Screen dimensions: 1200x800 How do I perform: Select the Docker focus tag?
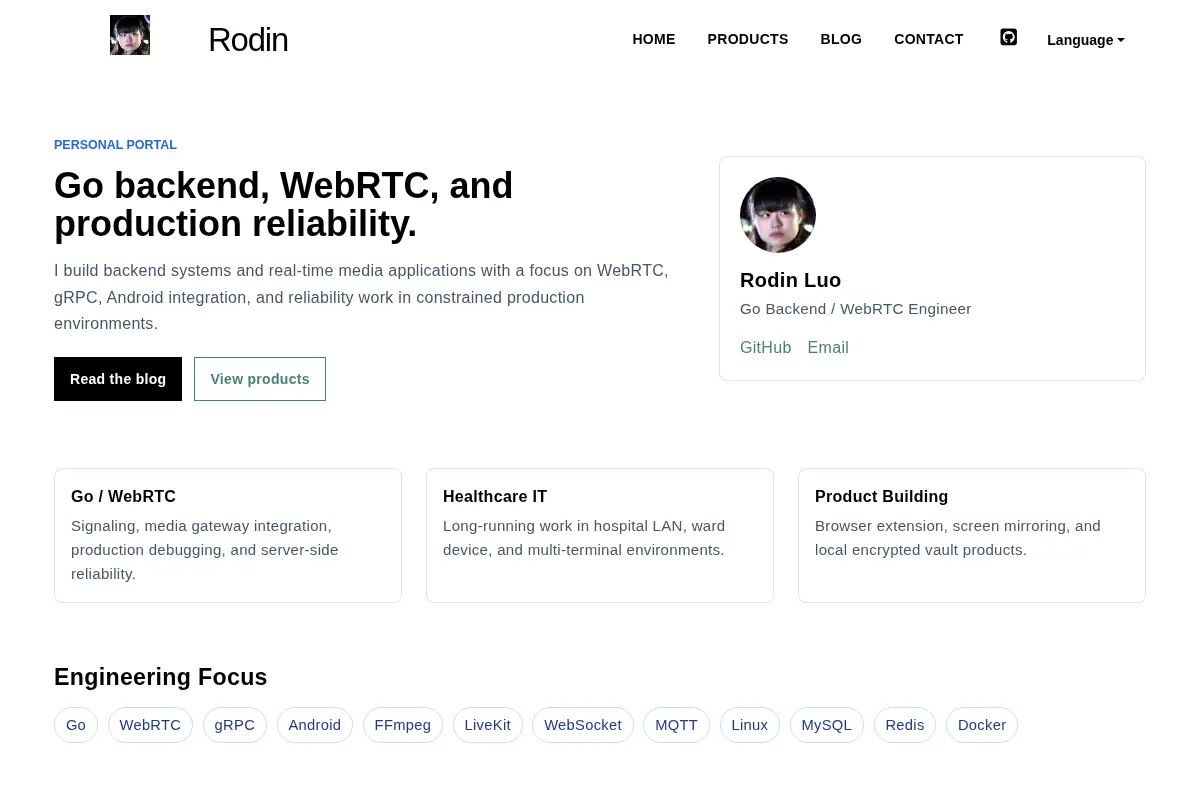tap(982, 725)
